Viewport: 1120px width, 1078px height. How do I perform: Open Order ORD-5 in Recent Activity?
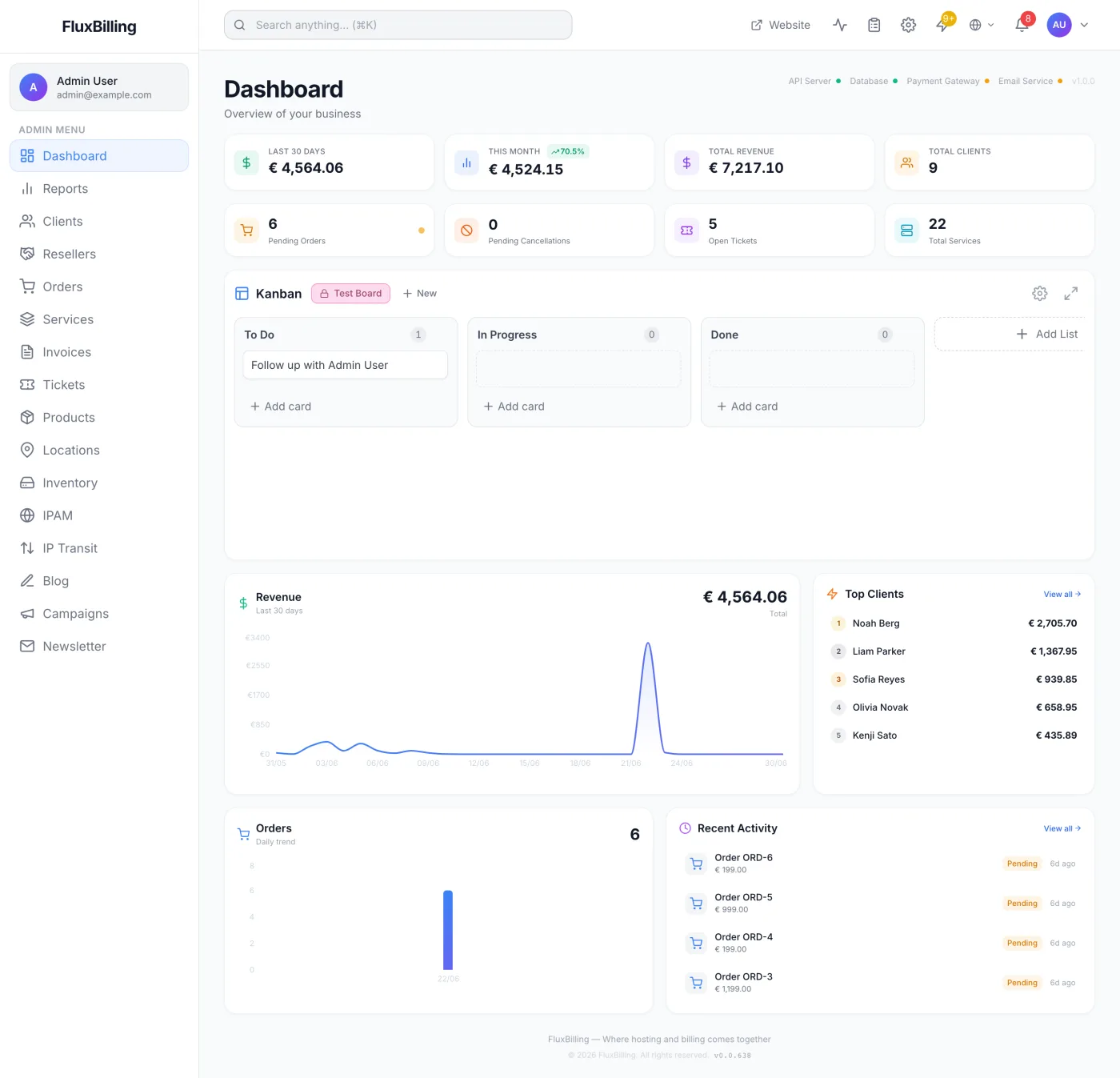(x=880, y=904)
